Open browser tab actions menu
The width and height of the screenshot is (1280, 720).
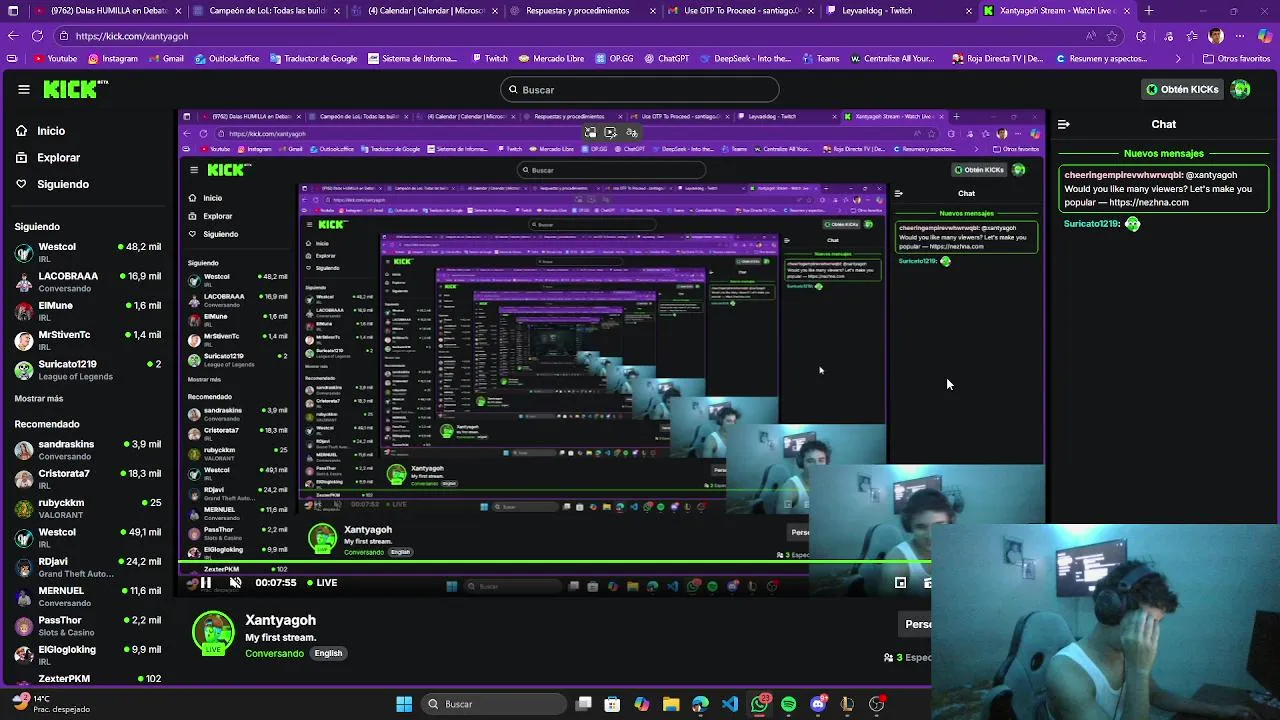[x=11, y=10]
